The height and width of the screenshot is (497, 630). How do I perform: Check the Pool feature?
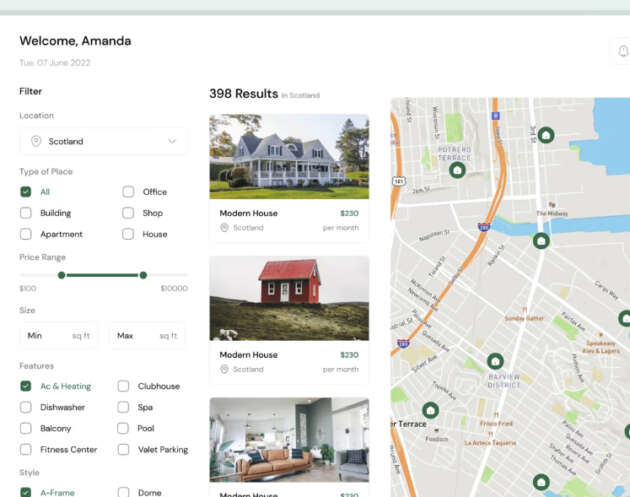click(x=123, y=428)
